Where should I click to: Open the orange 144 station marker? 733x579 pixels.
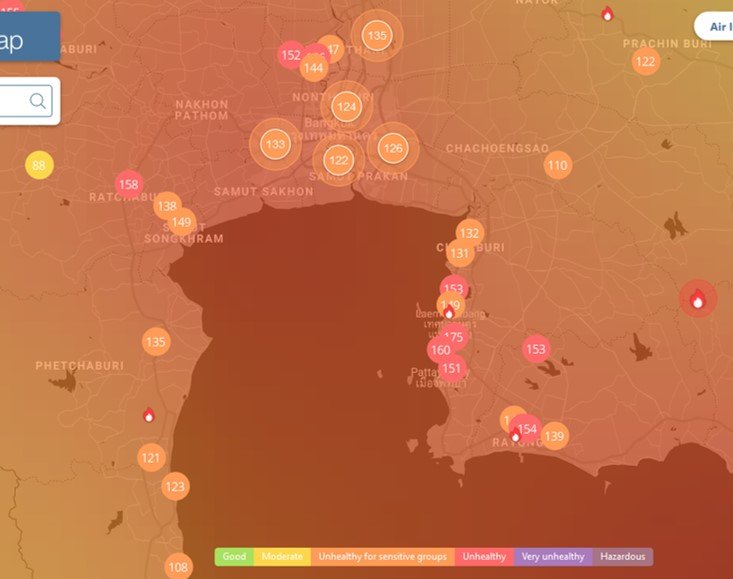pos(314,68)
